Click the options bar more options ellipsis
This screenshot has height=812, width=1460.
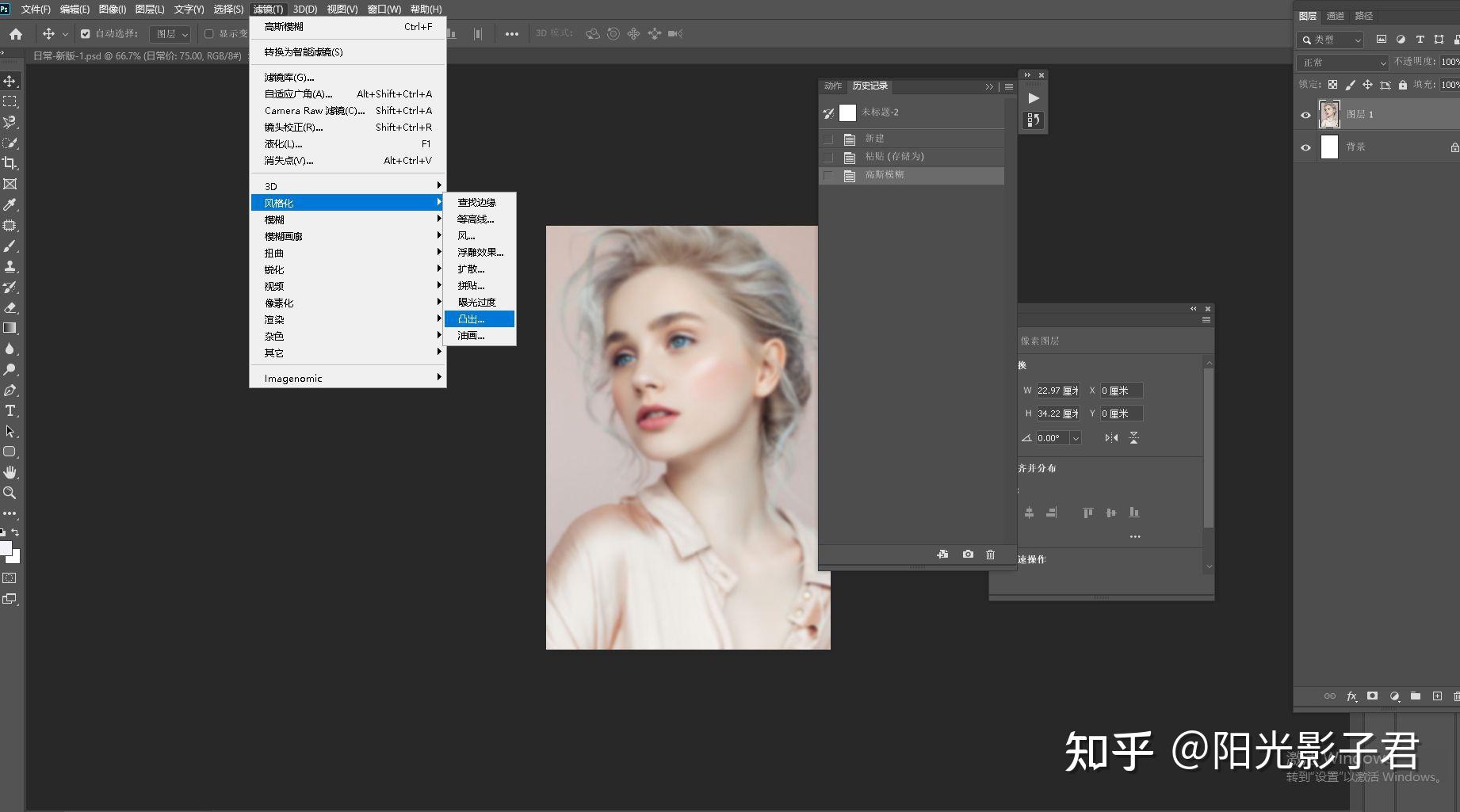tap(512, 34)
